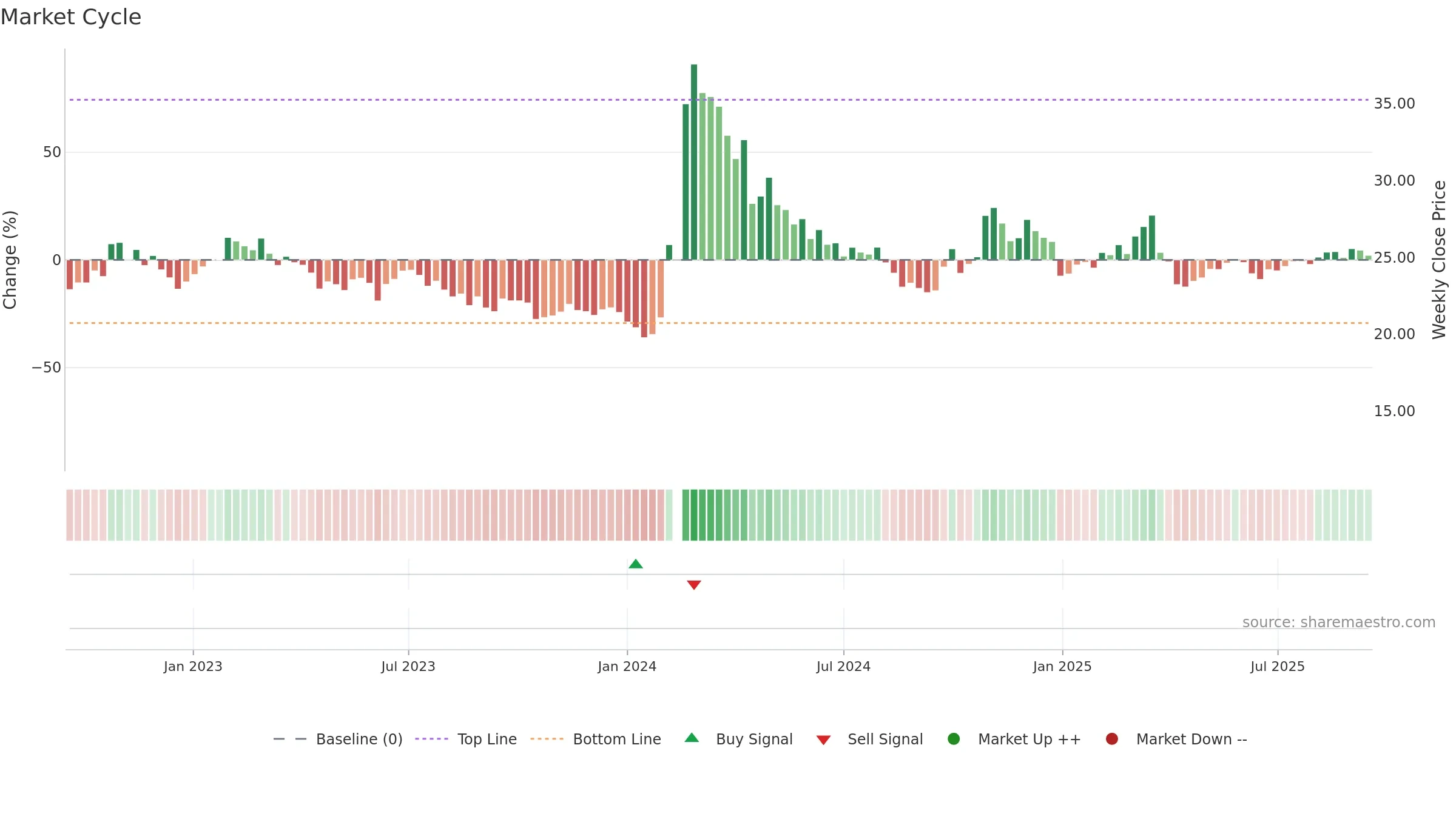Click the Baseline (0) legend entry
Image resolution: width=1456 pixels, height=819 pixels.
coord(338,740)
